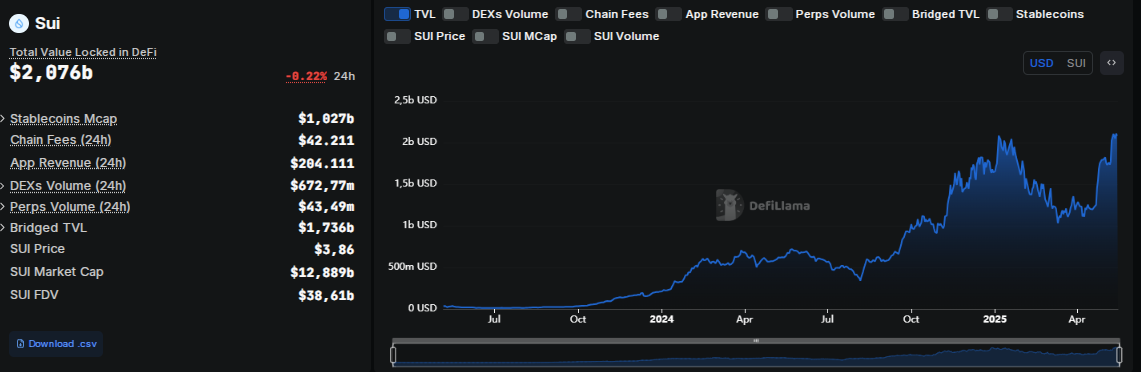The width and height of the screenshot is (1141, 372).
Task: Click the 2025 x-axis label
Action: [994, 319]
